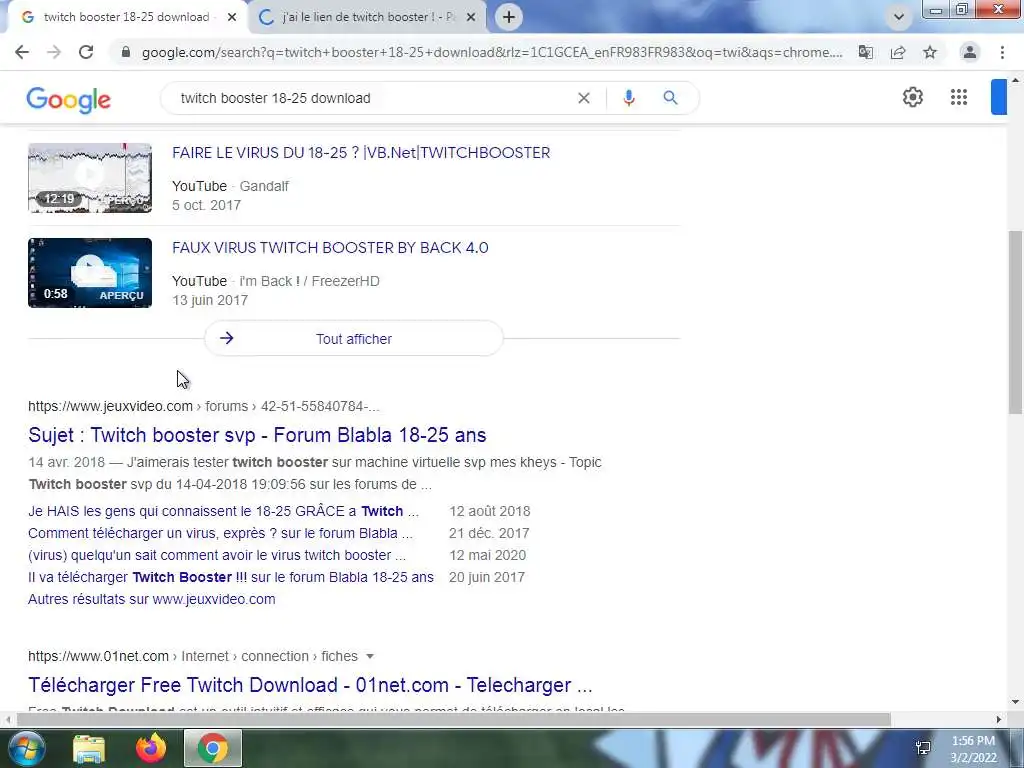Open Chrome three-dot menu

(1002, 52)
